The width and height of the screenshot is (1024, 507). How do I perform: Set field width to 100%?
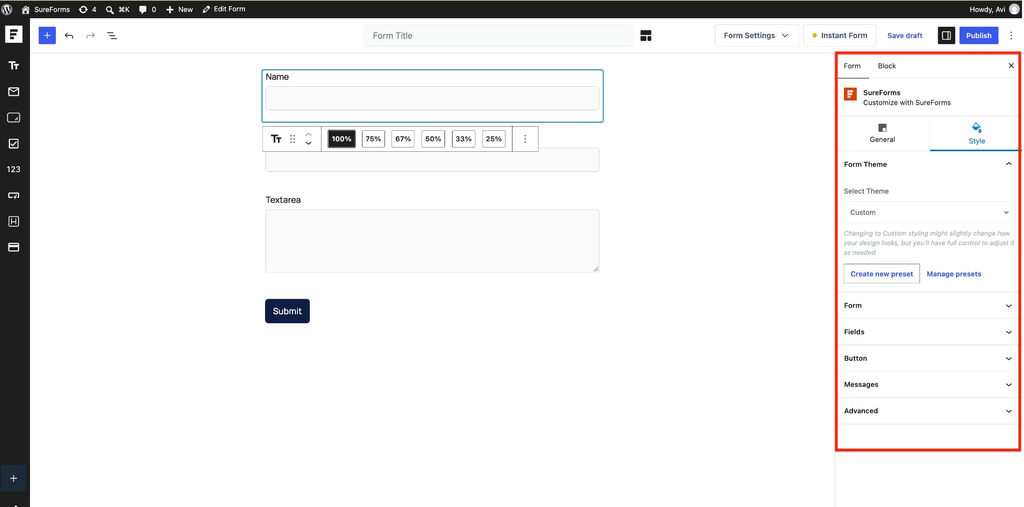tap(341, 139)
